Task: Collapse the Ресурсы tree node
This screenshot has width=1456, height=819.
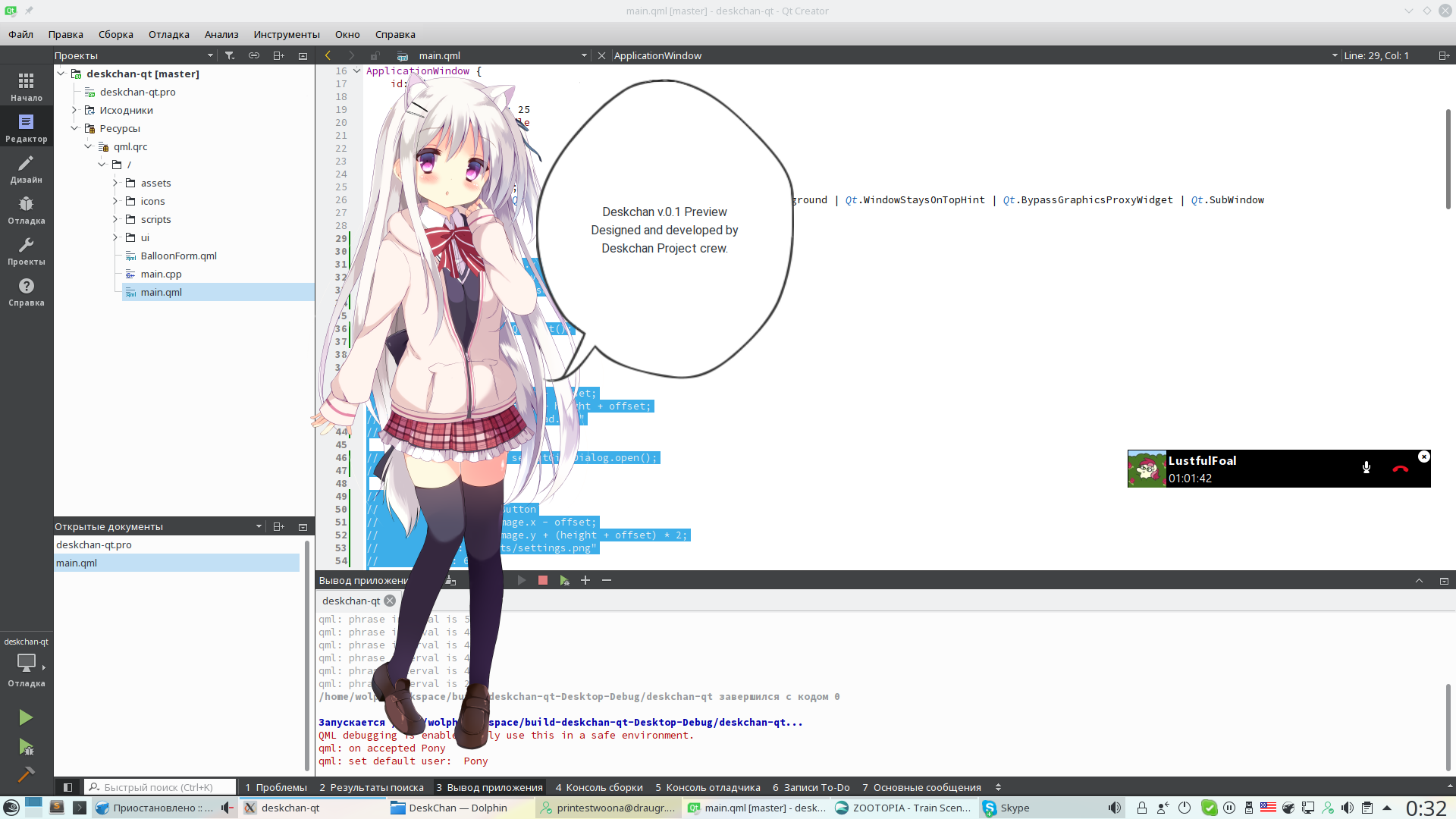Action: tap(74, 128)
